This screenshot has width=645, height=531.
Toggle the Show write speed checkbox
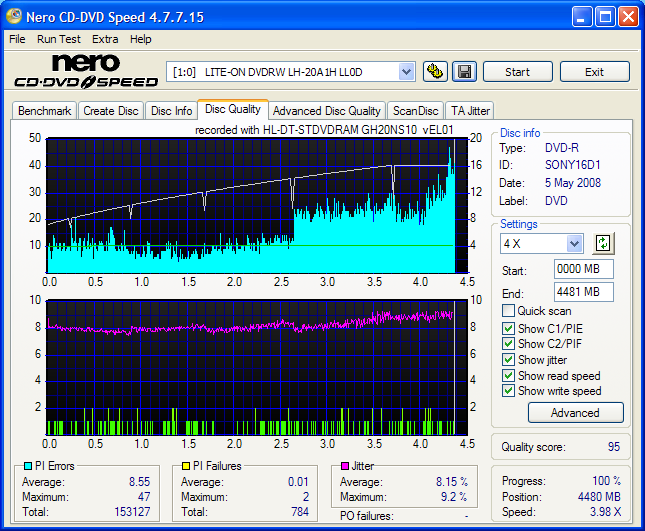coord(509,392)
